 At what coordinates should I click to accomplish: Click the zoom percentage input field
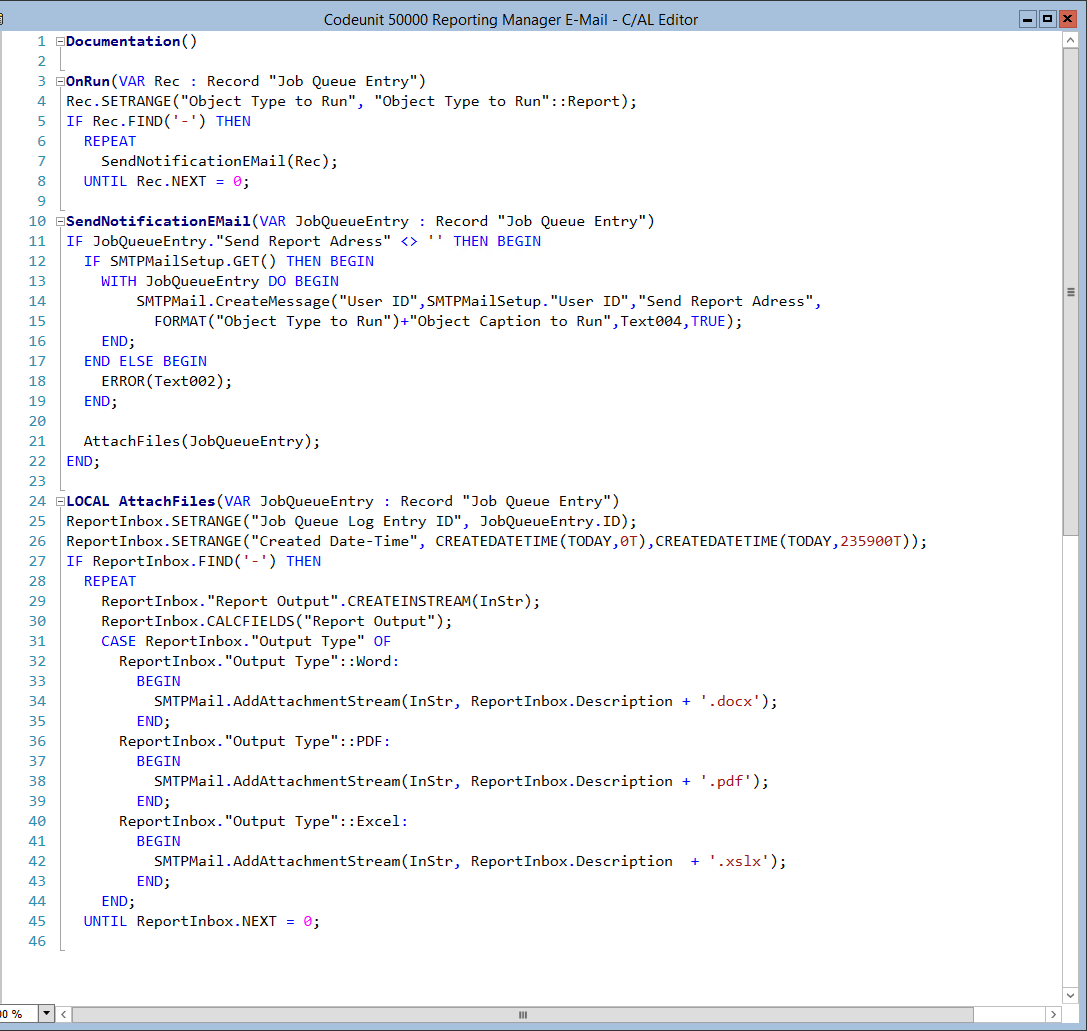point(20,1014)
